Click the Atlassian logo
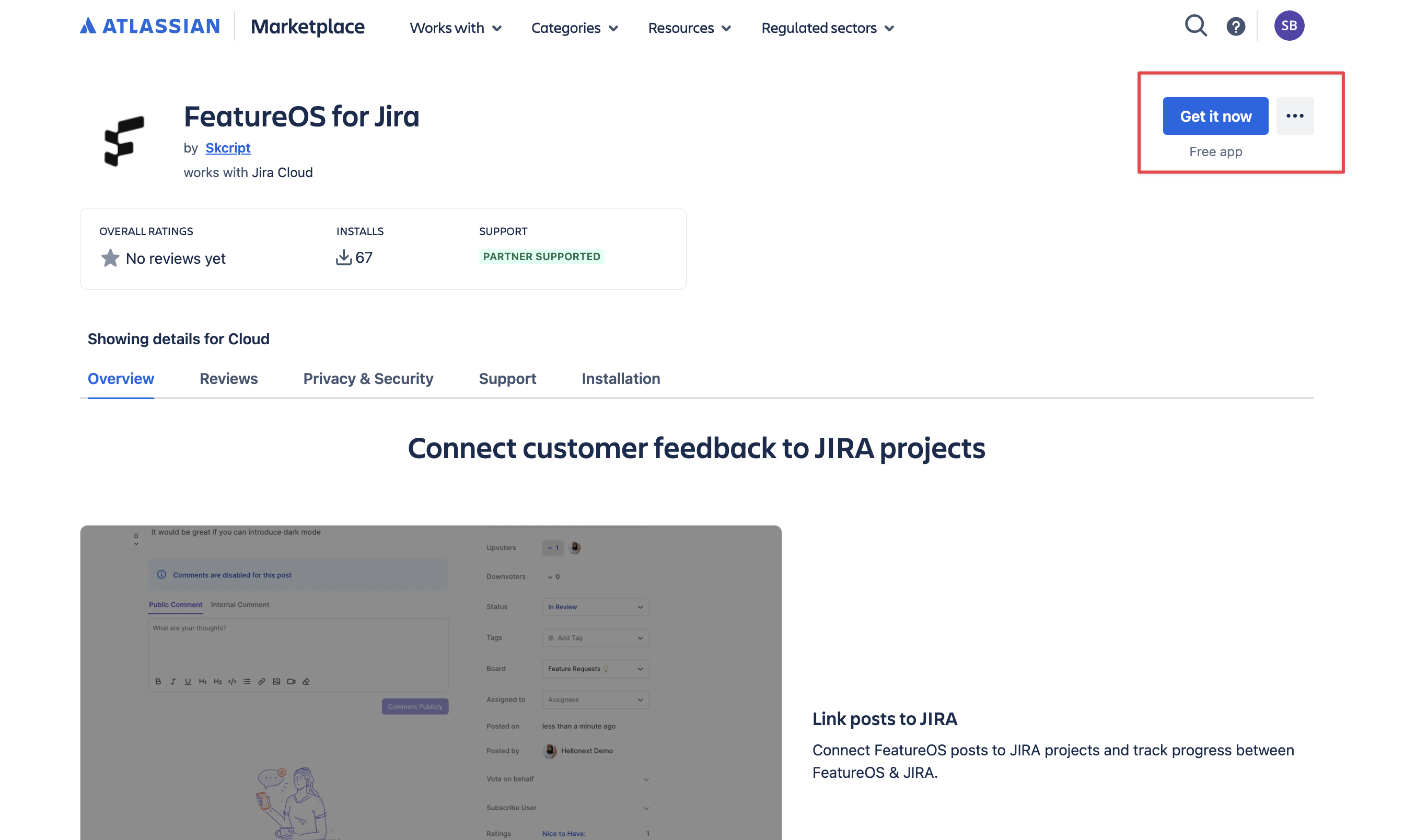Viewport: 1416px width, 840px height. pyautogui.click(x=150, y=26)
